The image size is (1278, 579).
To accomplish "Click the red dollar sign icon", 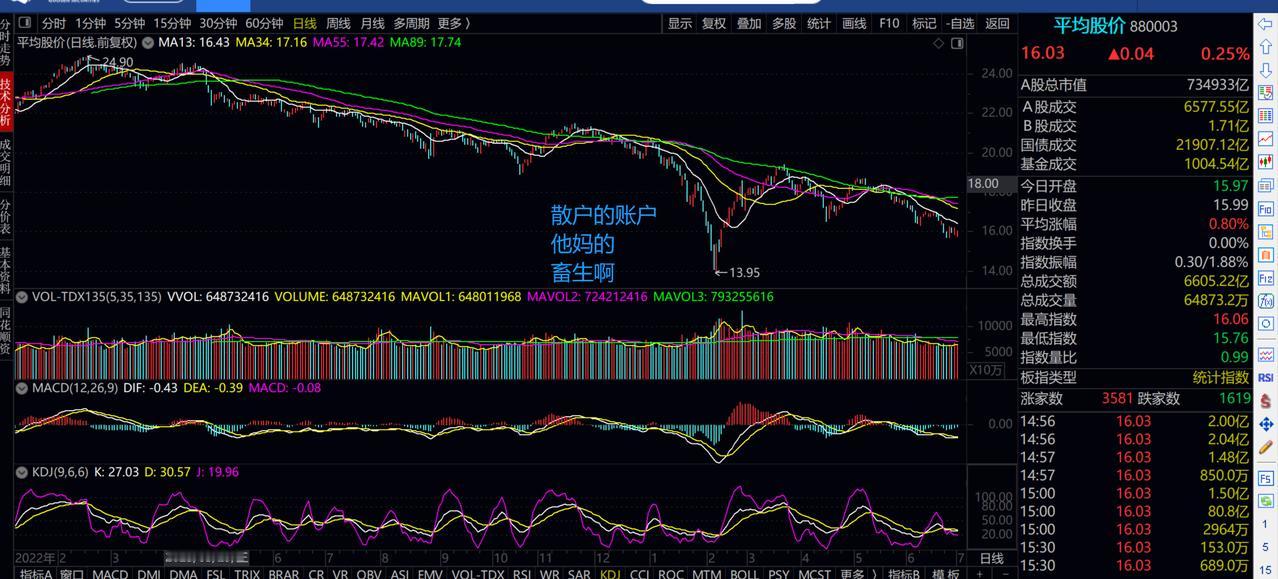I will point(1265,400).
